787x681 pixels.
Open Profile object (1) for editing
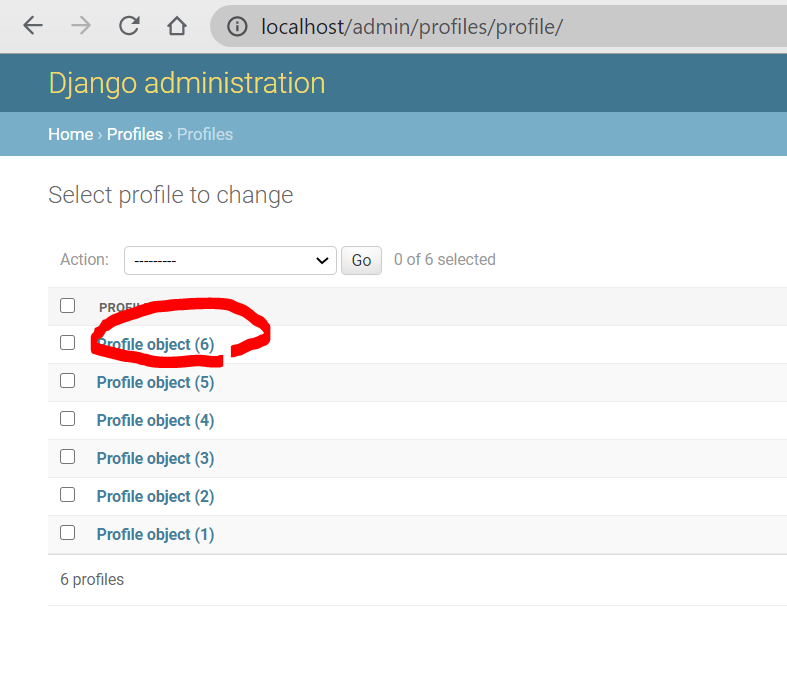click(x=156, y=534)
